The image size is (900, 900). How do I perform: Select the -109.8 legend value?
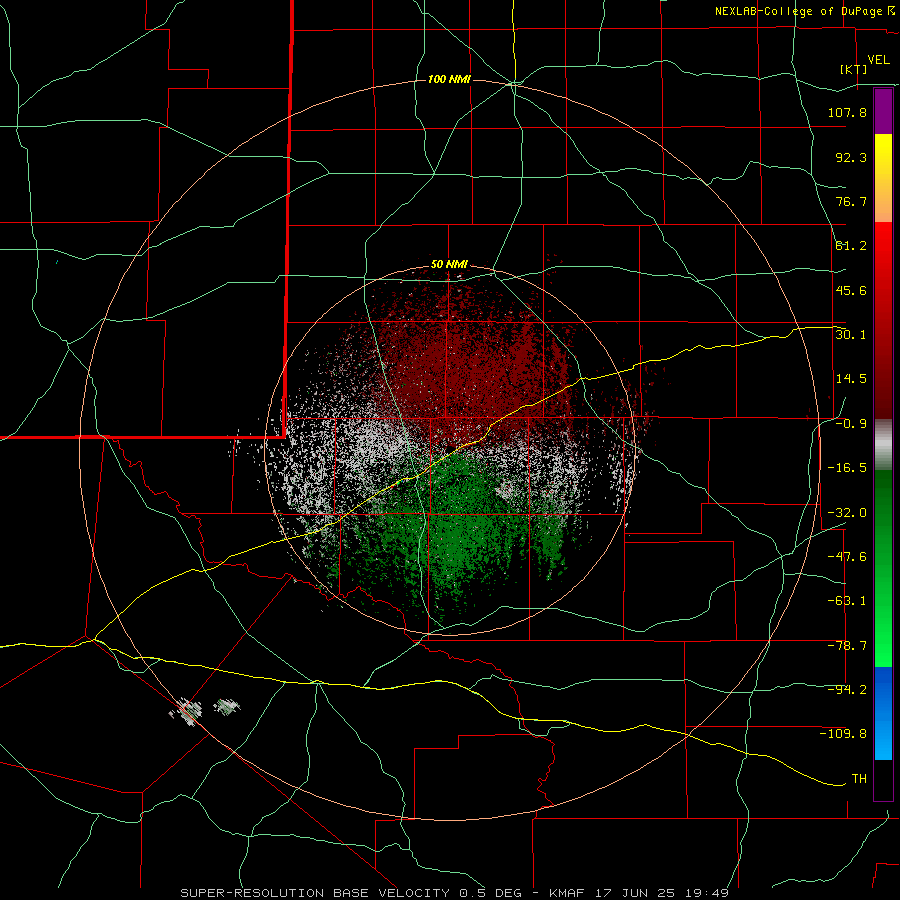coord(843,734)
